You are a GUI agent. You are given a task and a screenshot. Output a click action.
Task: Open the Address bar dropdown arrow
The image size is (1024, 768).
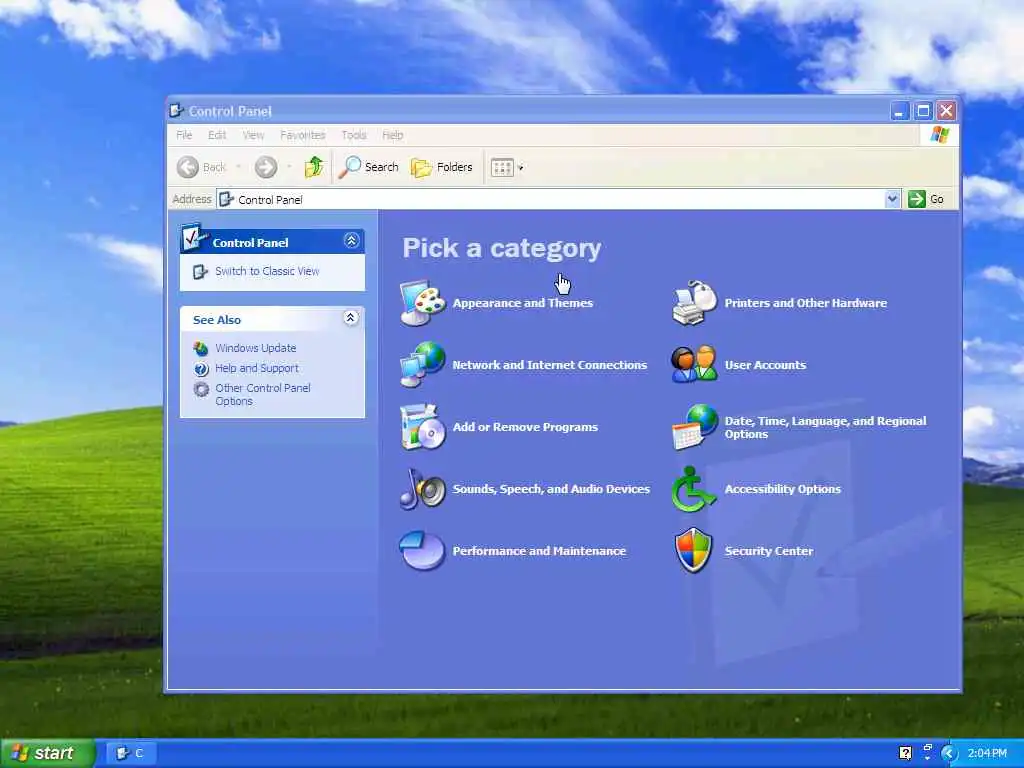tap(892, 199)
